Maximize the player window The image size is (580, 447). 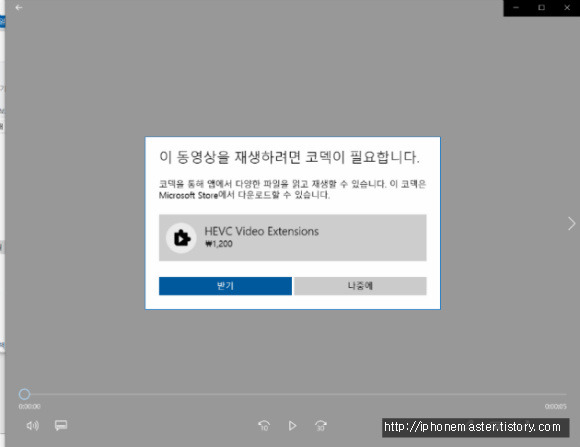tap(541, 7)
